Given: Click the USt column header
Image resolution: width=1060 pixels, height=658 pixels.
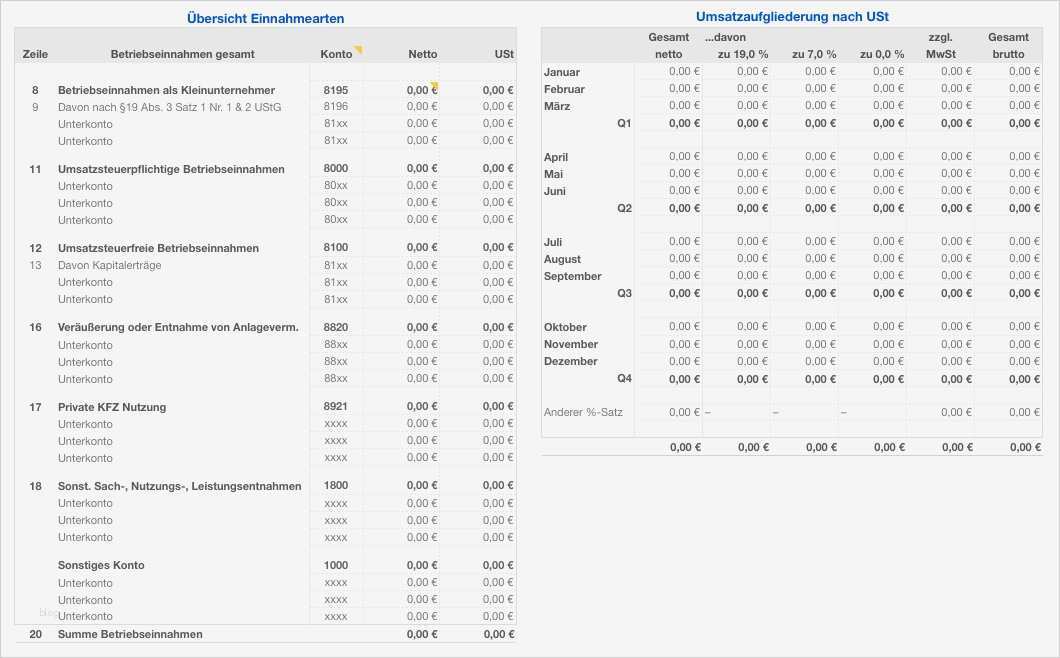Looking at the screenshot, I should (x=505, y=54).
